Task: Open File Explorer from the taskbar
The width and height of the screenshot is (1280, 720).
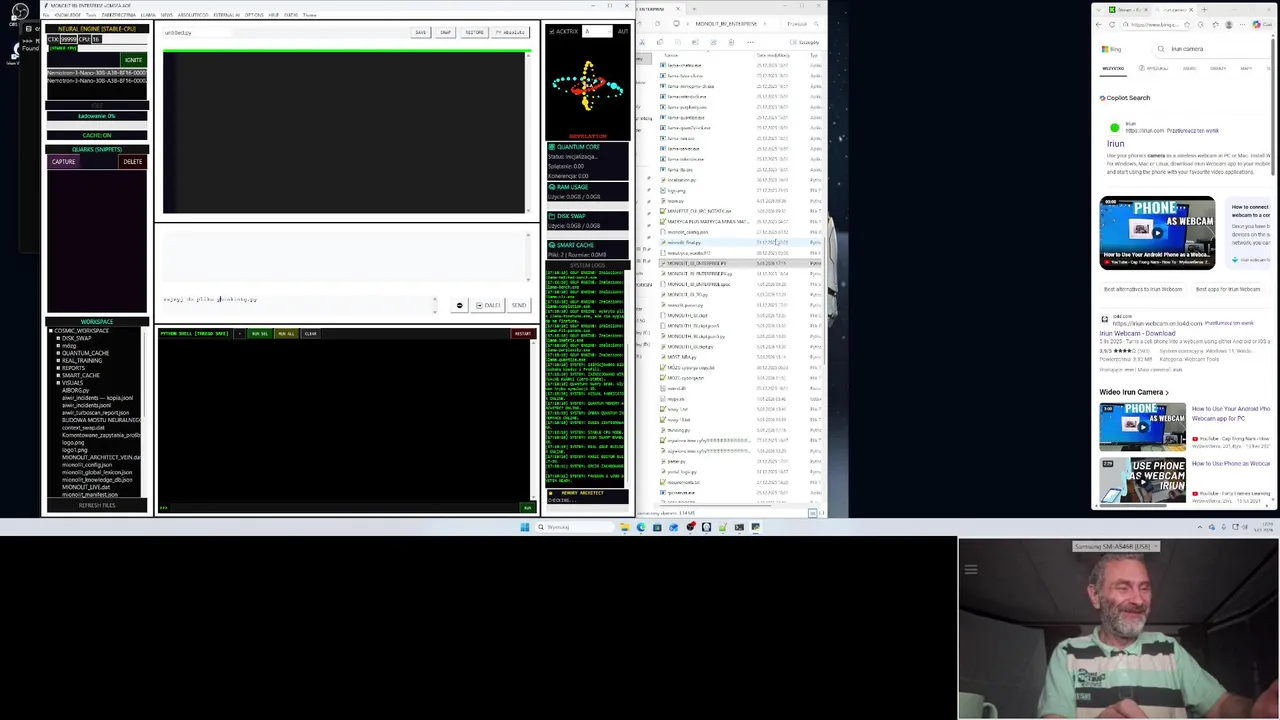Action: (x=624, y=527)
